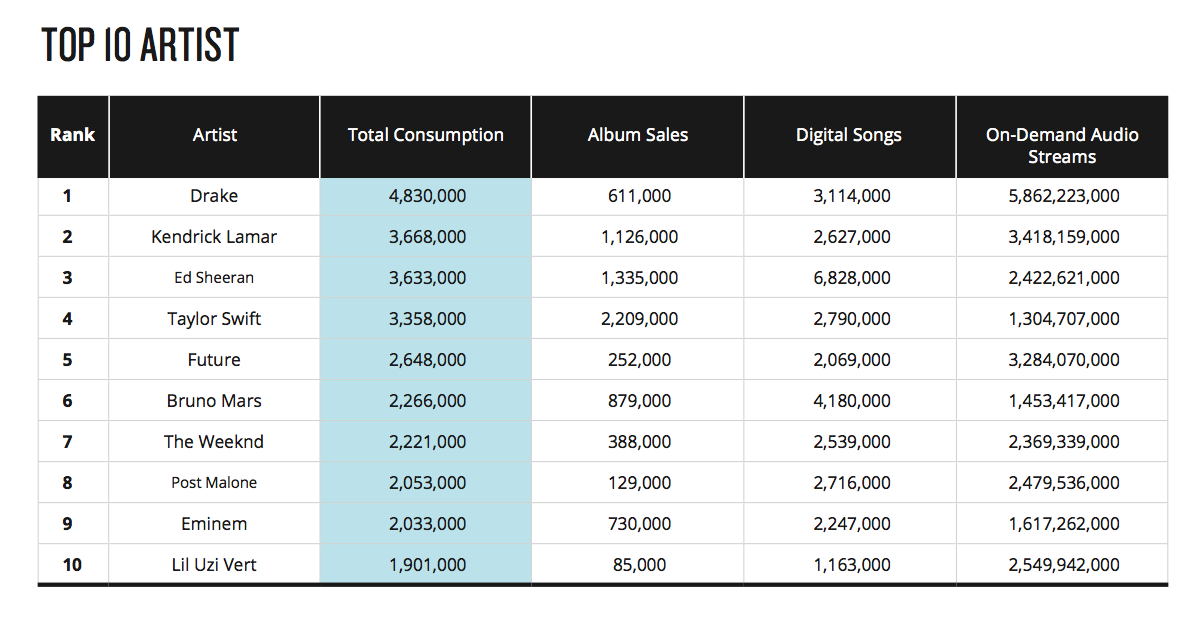
Task: Click rank number 5 beside Future
Action: 67,361
